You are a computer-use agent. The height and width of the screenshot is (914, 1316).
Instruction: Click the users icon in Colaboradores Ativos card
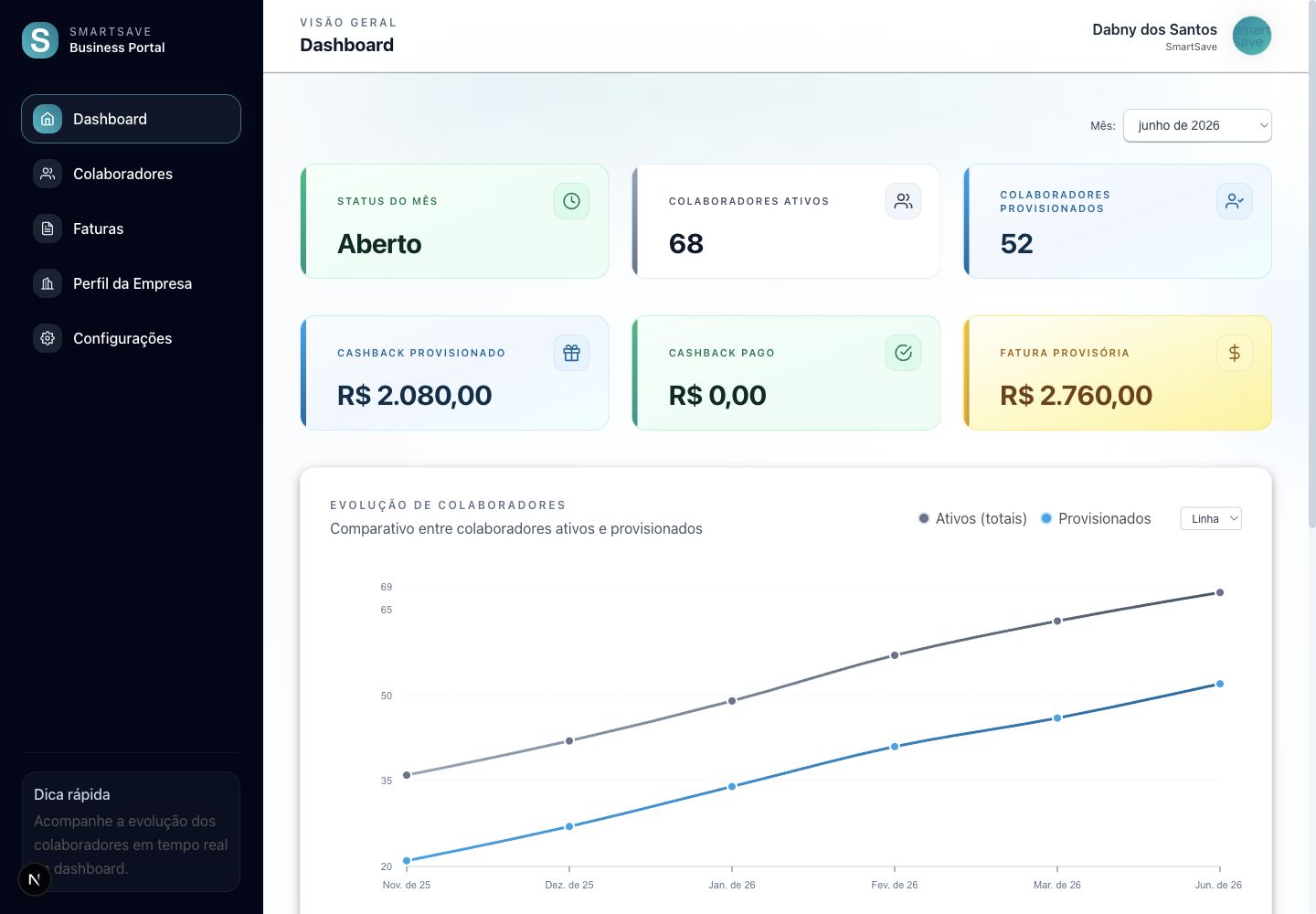coord(903,201)
